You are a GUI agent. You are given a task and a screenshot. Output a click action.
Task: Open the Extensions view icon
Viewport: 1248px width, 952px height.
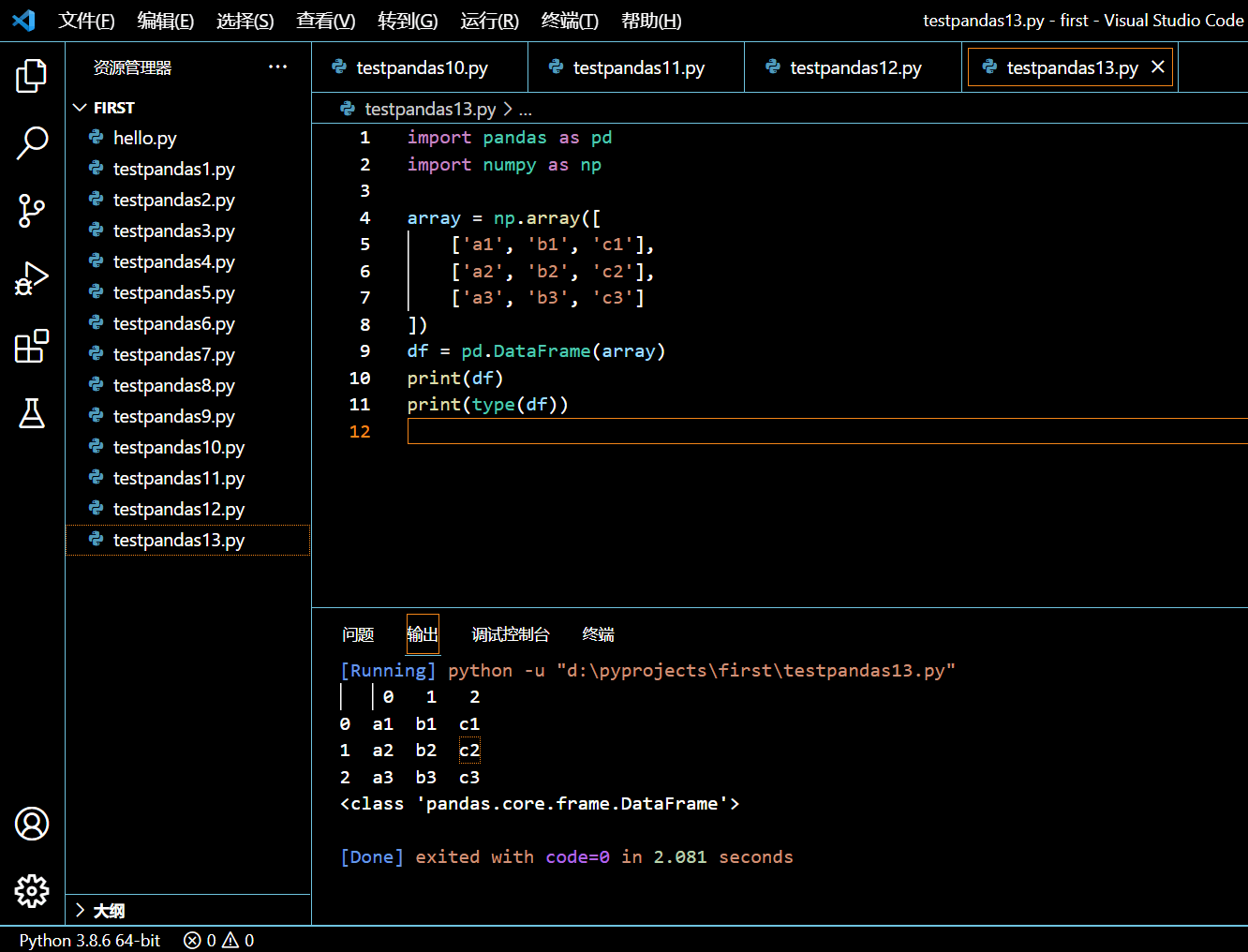[32, 346]
